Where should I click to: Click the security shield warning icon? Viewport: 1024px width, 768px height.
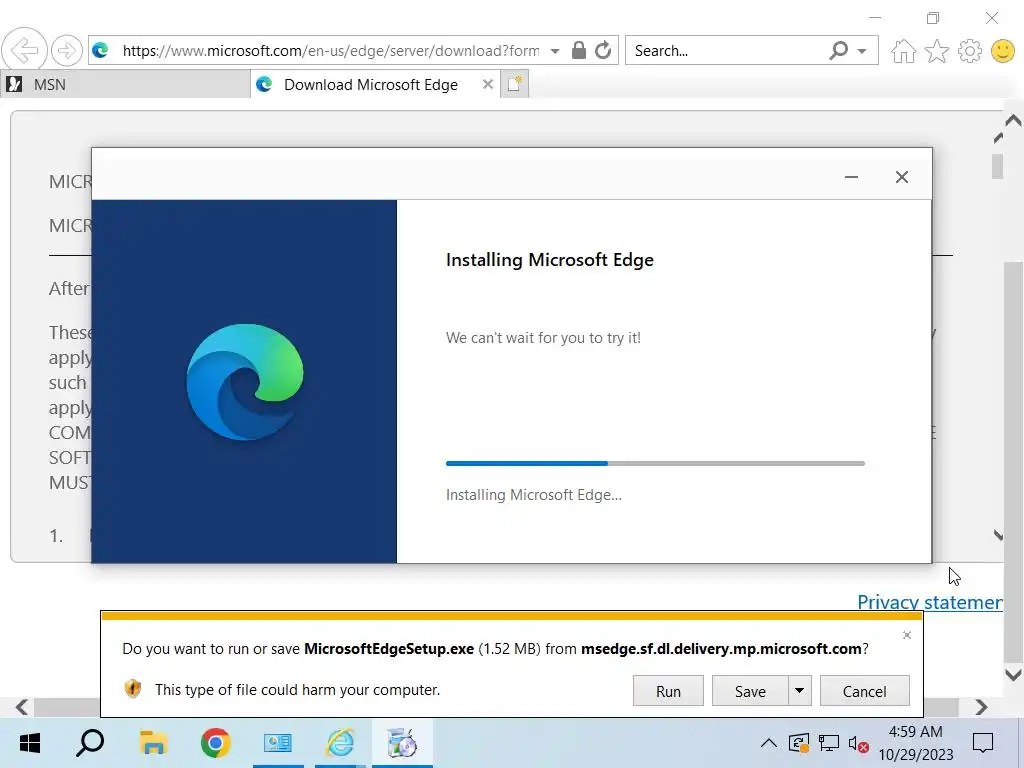click(x=133, y=689)
